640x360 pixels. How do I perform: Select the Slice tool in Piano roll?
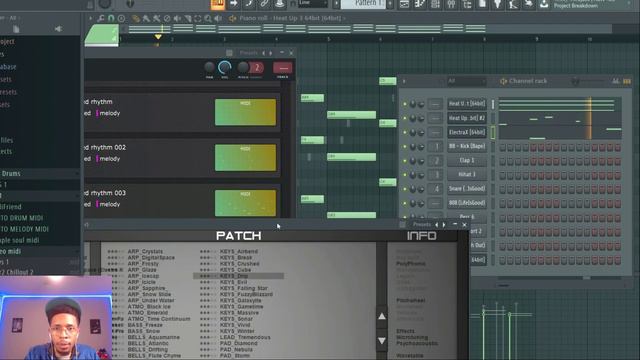coord(187,18)
